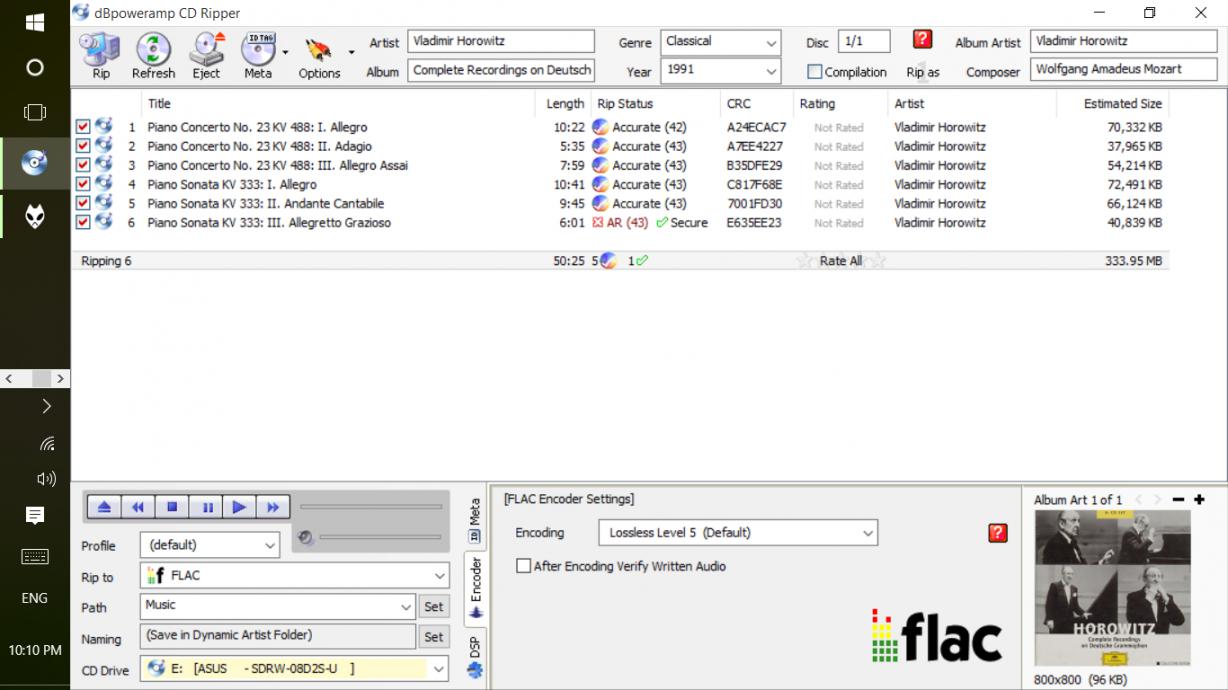Viewport: 1228px width, 690px height.
Task: Click the playback position slider
Action: (x=370, y=507)
